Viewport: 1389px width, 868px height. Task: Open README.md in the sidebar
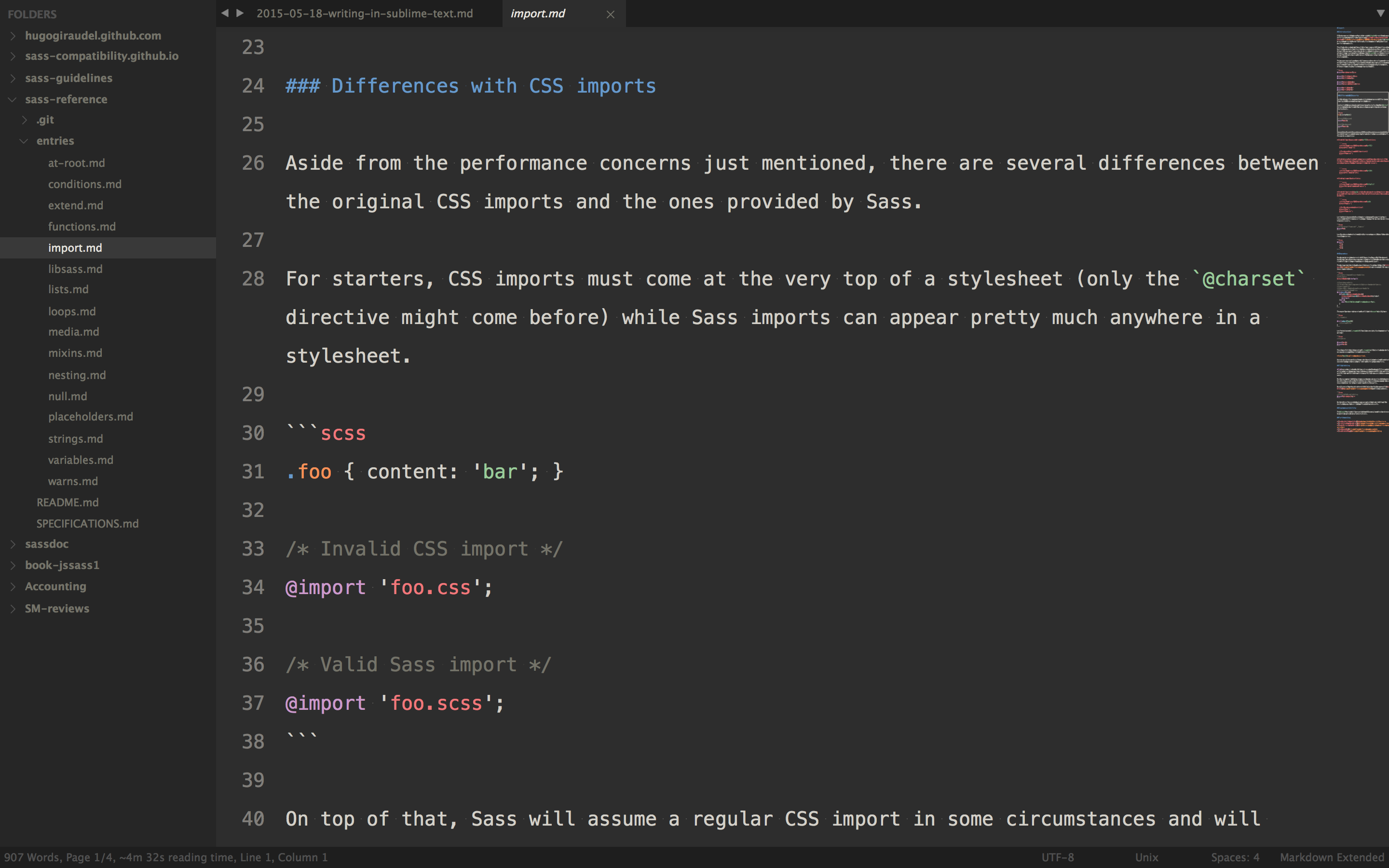pos(68,502)
